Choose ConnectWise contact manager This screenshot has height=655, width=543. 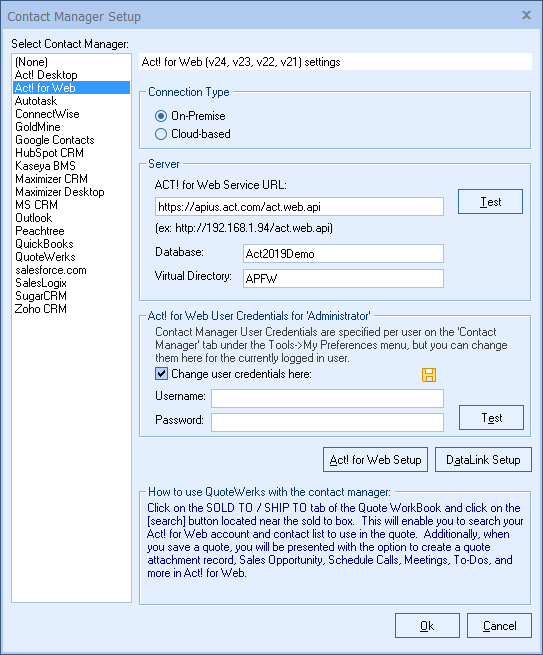71,114
